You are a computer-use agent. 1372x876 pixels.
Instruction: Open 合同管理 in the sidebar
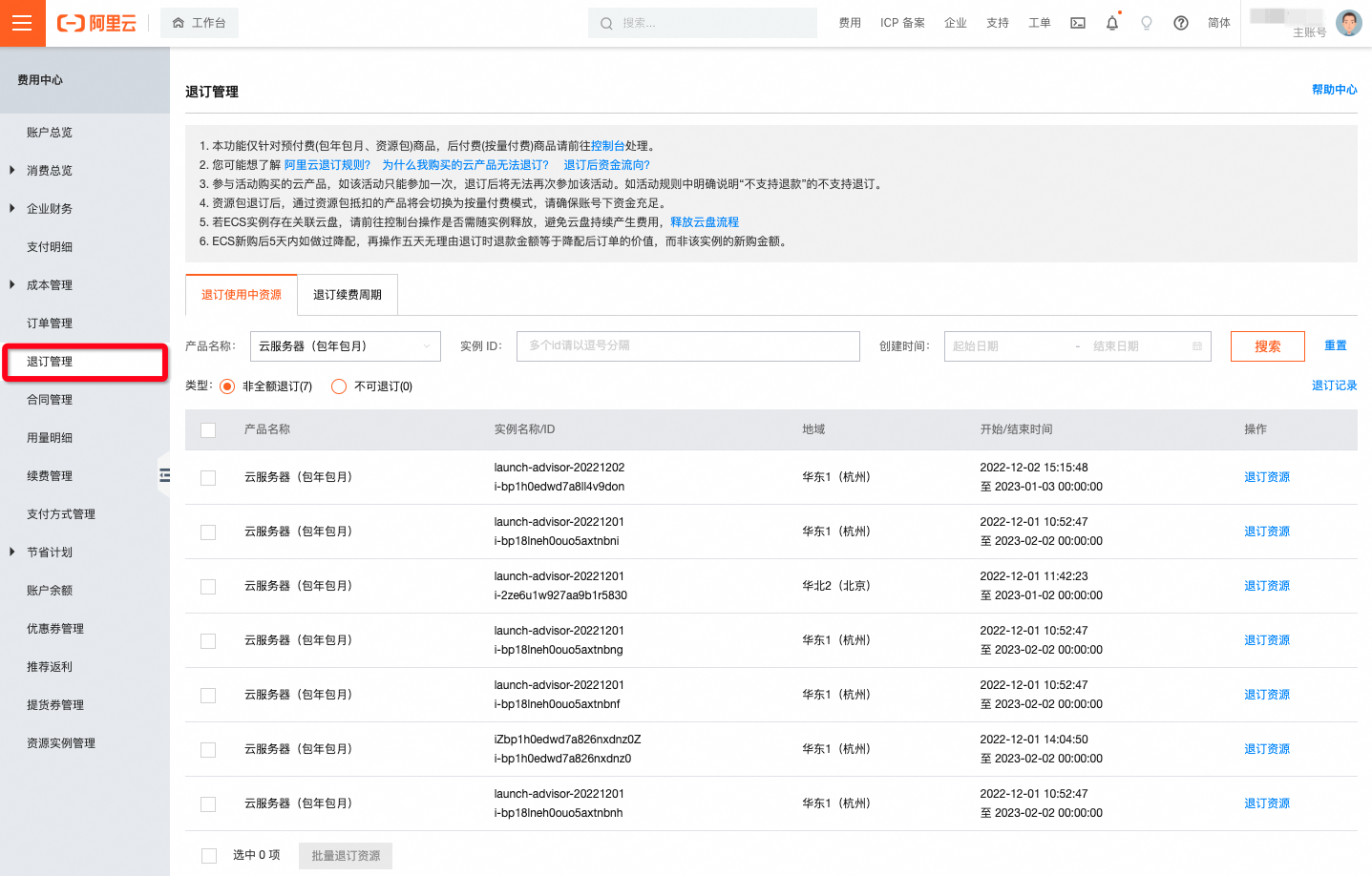pyautogui.click(x=50, y=400)
